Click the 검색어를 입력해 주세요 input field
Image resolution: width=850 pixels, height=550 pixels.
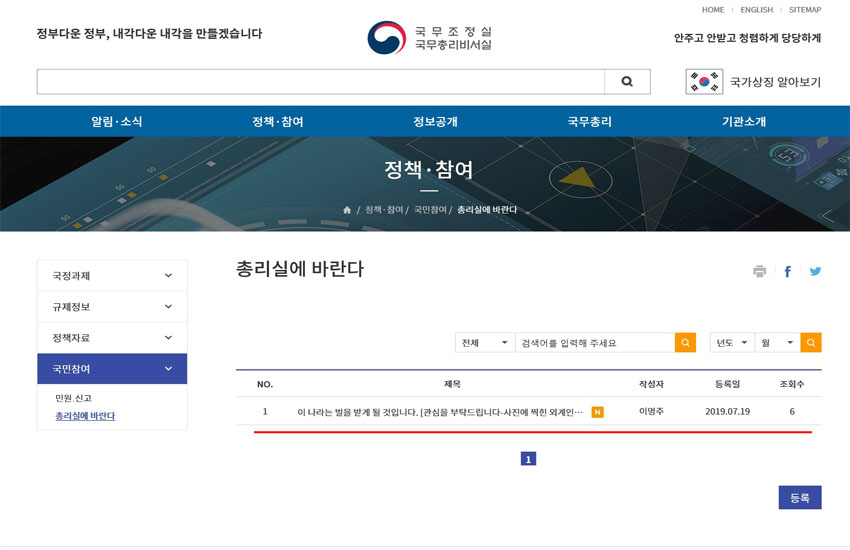[594, 343]
